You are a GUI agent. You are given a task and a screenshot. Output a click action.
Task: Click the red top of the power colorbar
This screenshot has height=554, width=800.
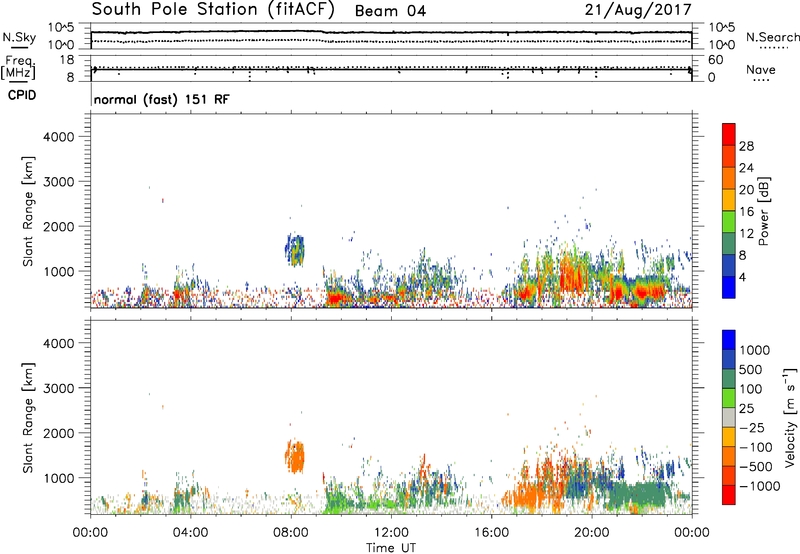tap(729, 134)
